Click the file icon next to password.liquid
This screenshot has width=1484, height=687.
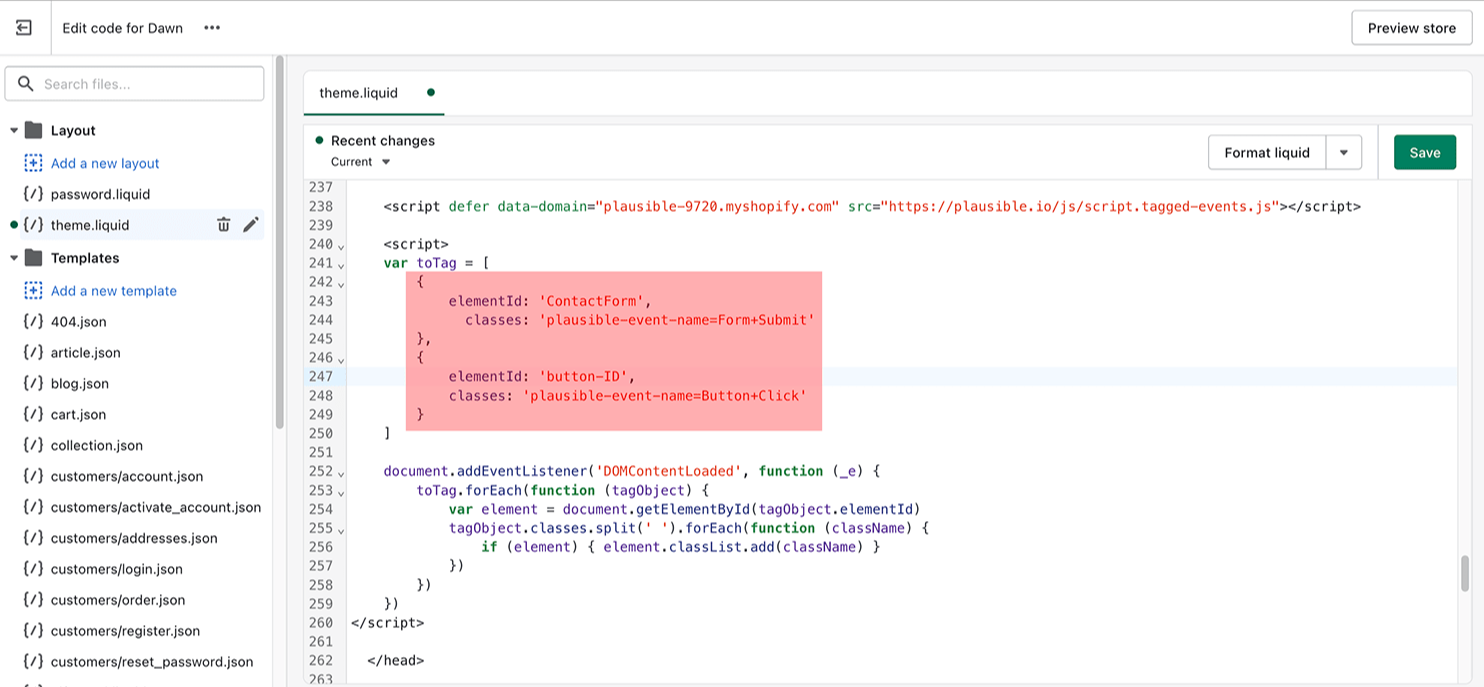[x=33, y=194]
